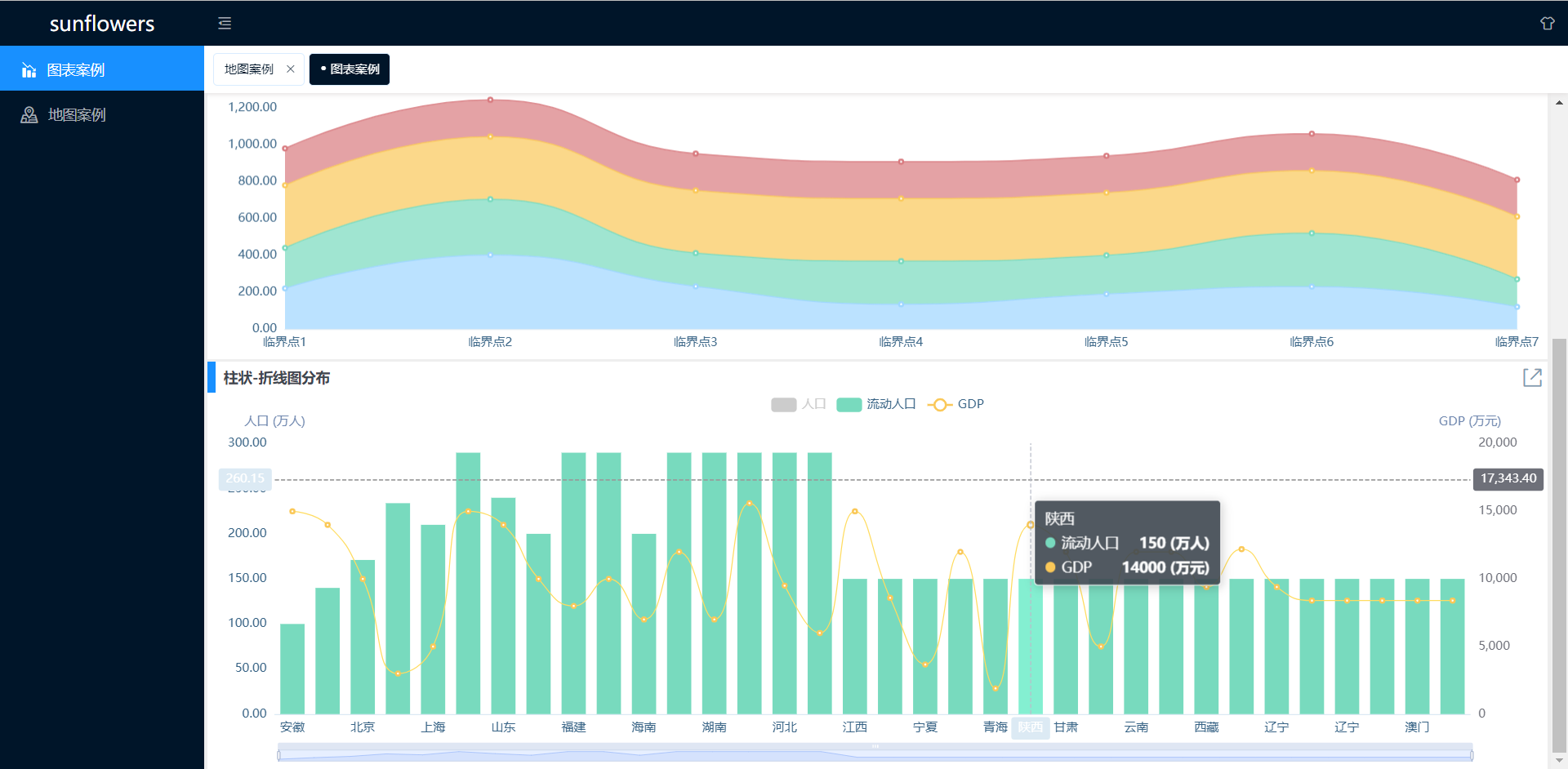Click the 北京 x-axis label
Viewport: 1568px width, 769px height.
(x=363, y=727)
